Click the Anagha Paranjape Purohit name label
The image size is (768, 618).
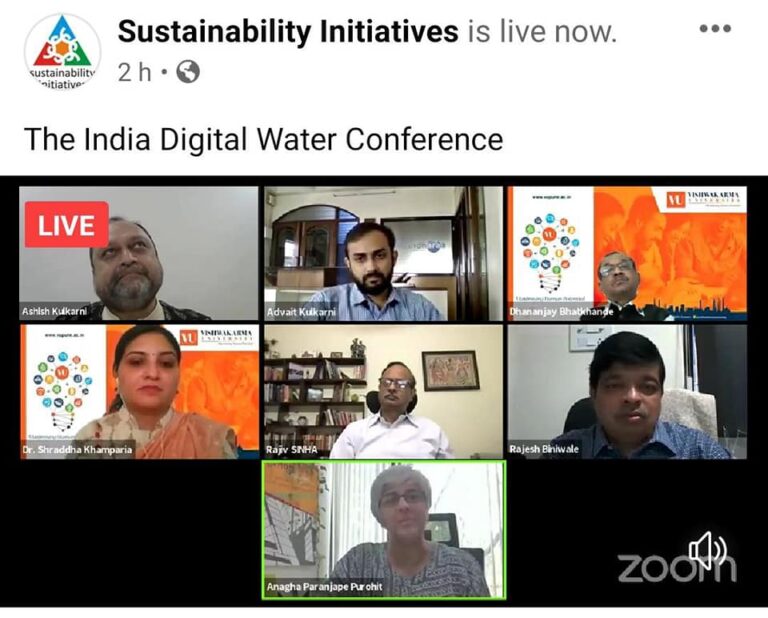coord(324,586)
